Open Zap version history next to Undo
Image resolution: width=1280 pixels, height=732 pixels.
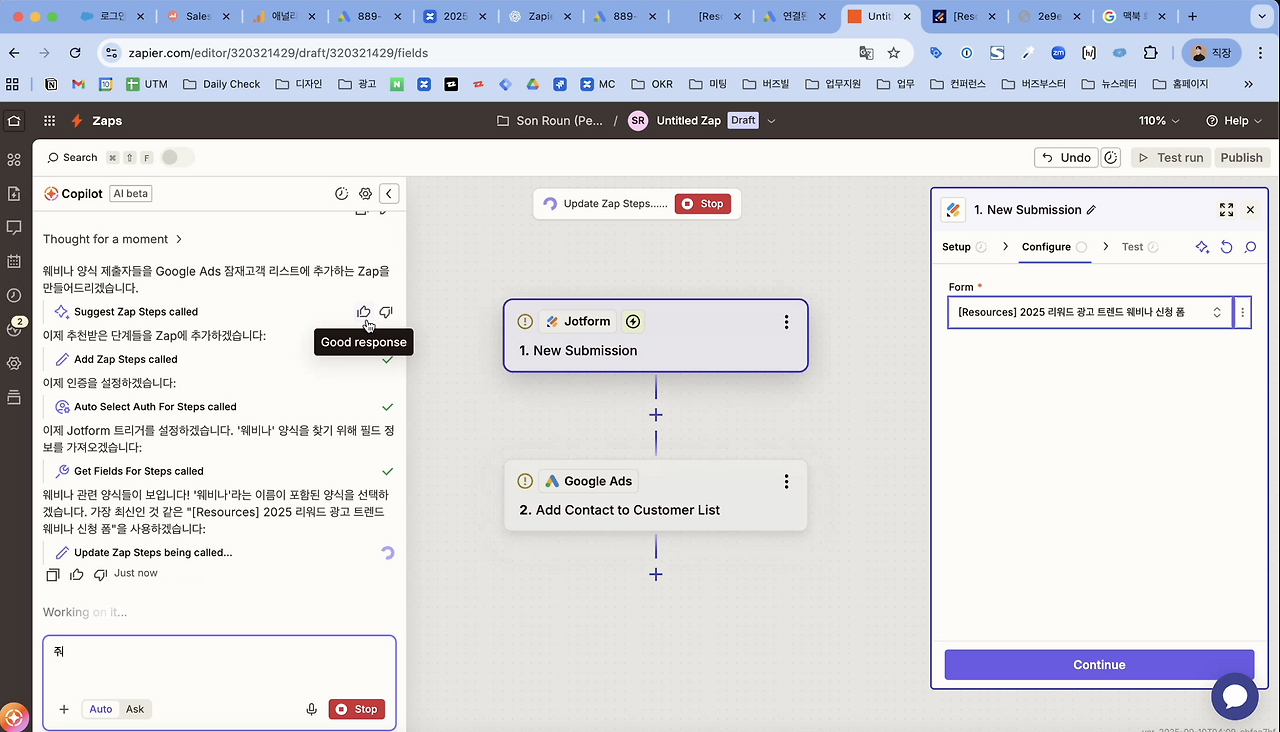click(x=1111, y=157)
